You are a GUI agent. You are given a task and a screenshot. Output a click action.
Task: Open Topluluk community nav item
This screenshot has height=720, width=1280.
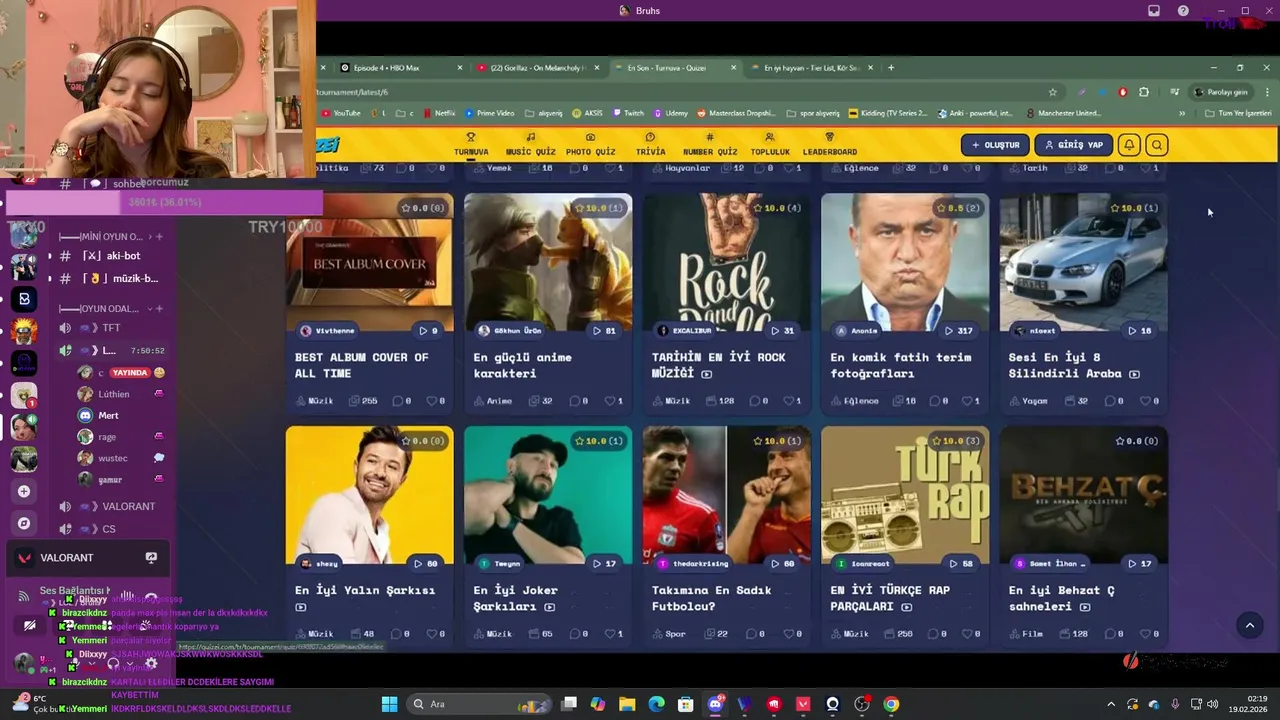click(770, 144)
